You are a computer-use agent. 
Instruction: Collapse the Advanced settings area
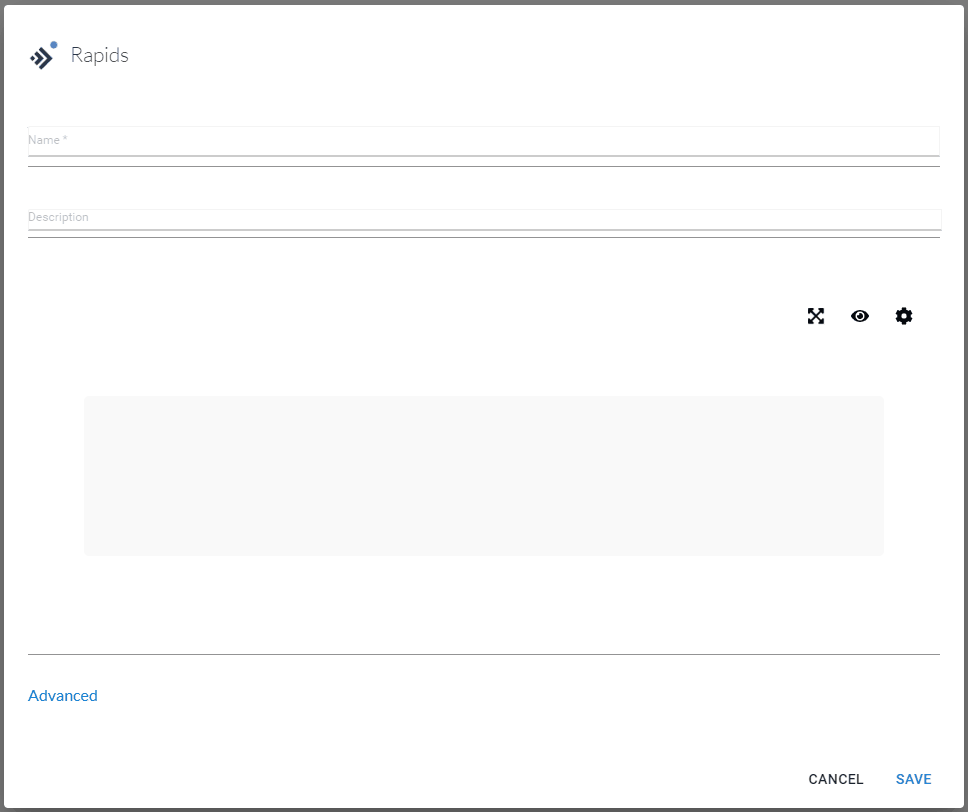pos(62,695)
